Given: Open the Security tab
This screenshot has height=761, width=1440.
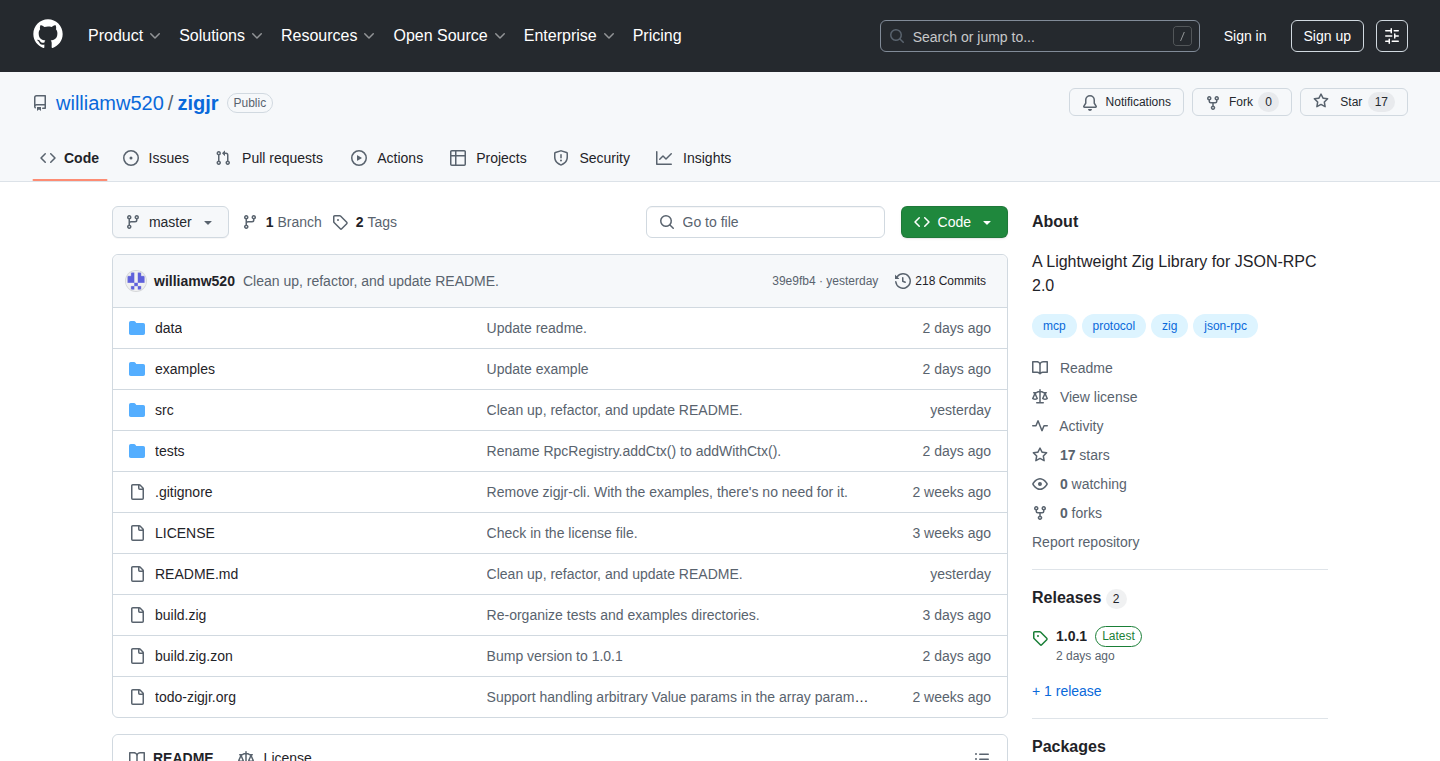Looking at the screenshot, I should (x=592, y=158).
